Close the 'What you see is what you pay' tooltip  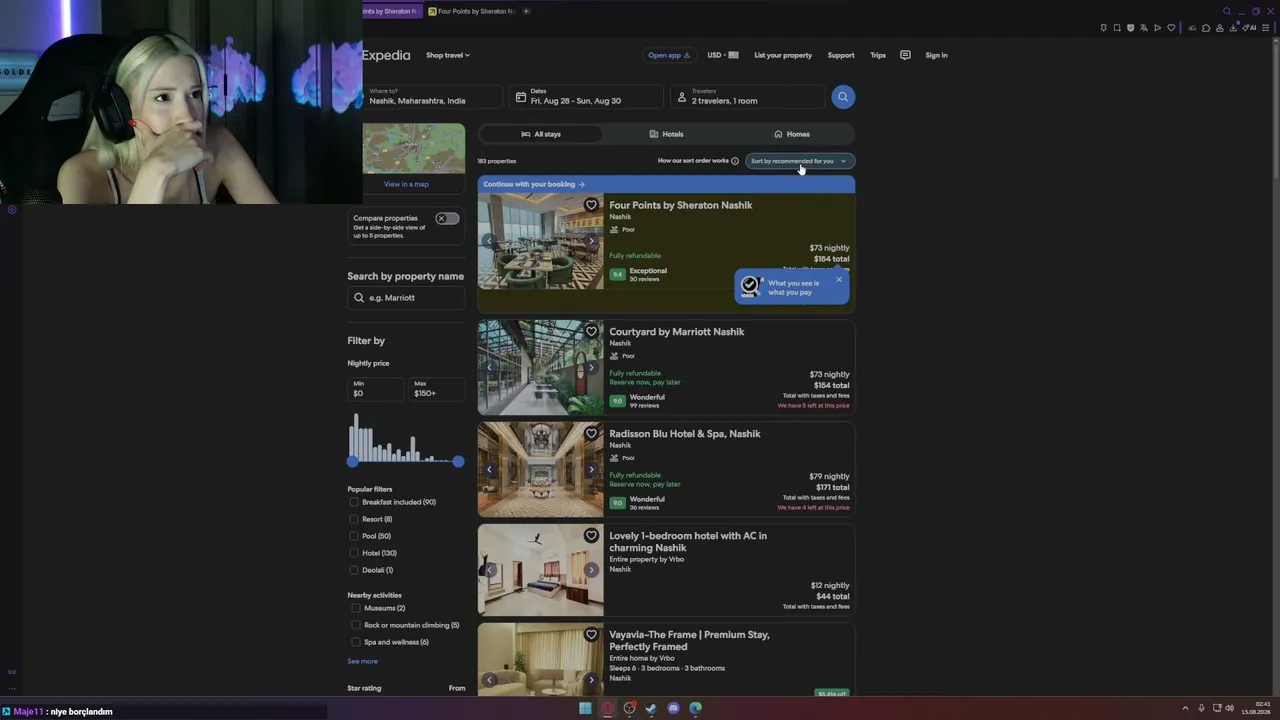(839, 279)
